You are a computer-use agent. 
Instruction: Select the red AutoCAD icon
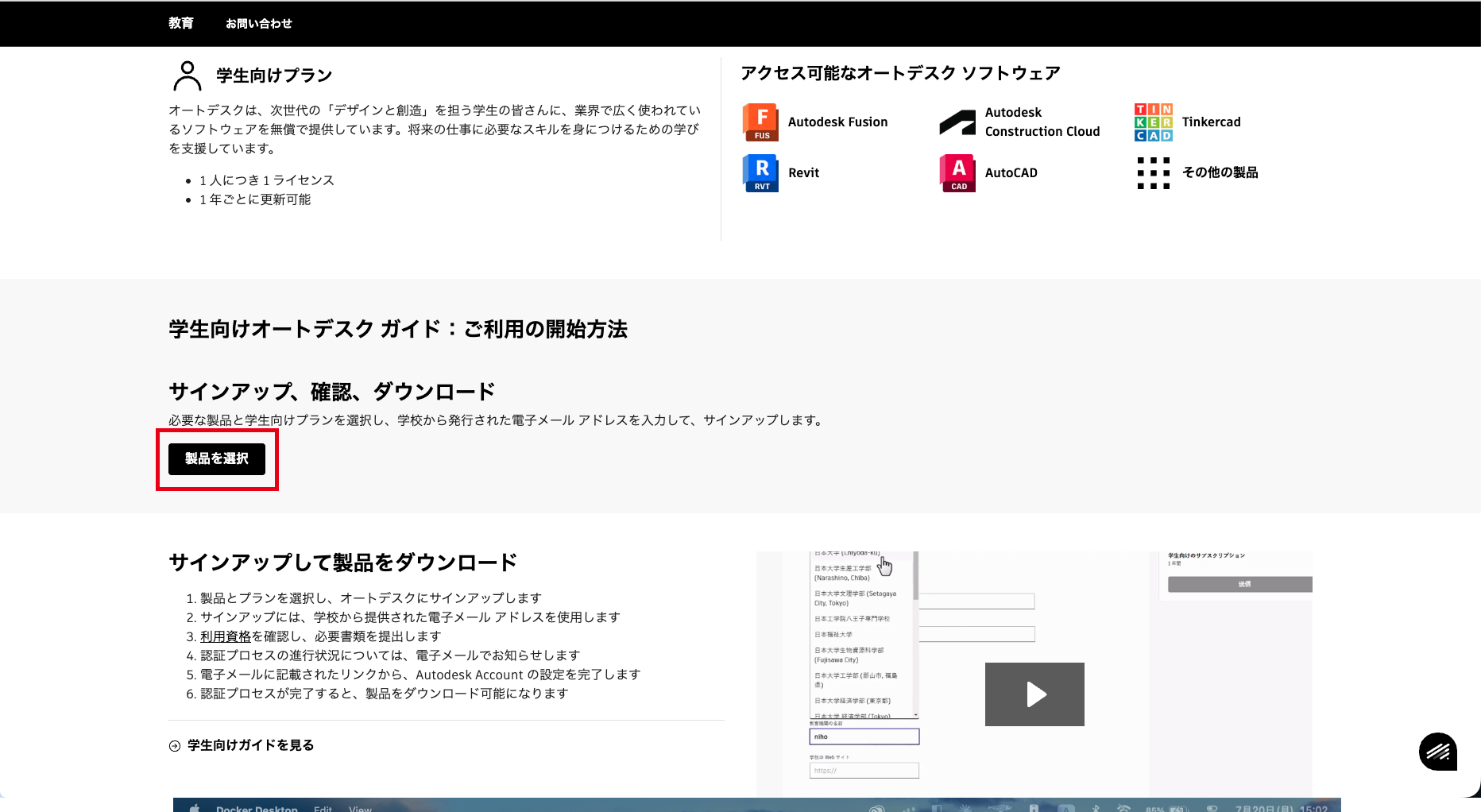pyautogui.click(x=957, y=173)
